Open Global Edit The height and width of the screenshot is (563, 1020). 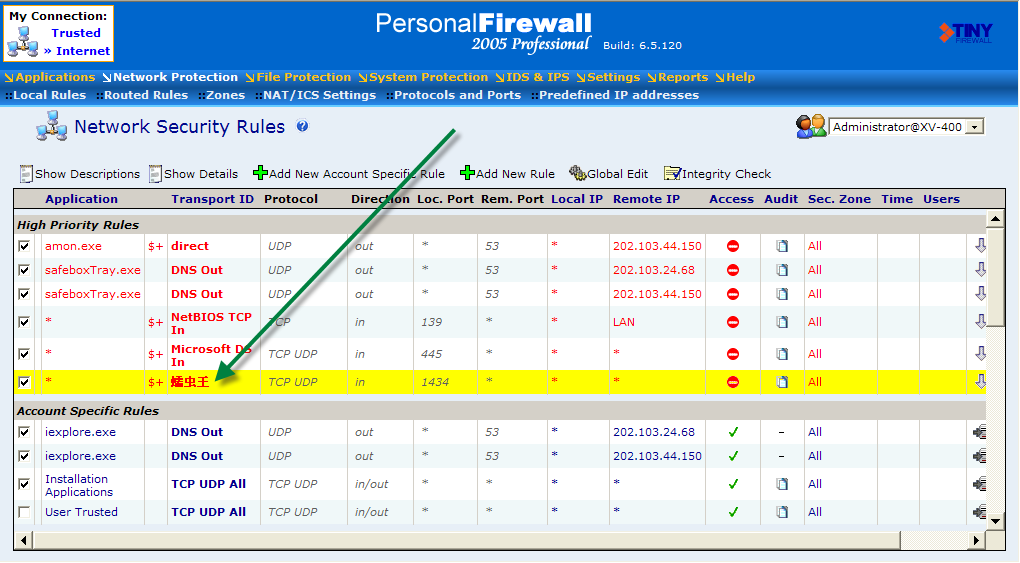(x=609, y=174)
